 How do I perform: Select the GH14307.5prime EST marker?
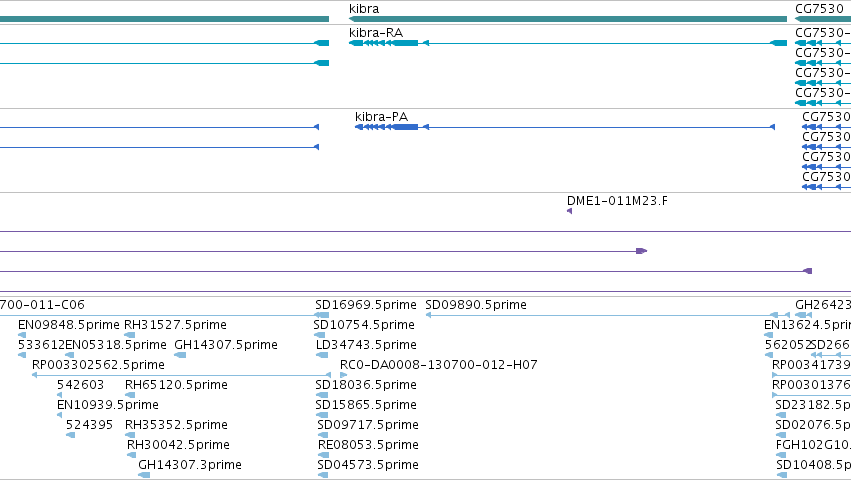pyautogui.click(x=180, y=355)
